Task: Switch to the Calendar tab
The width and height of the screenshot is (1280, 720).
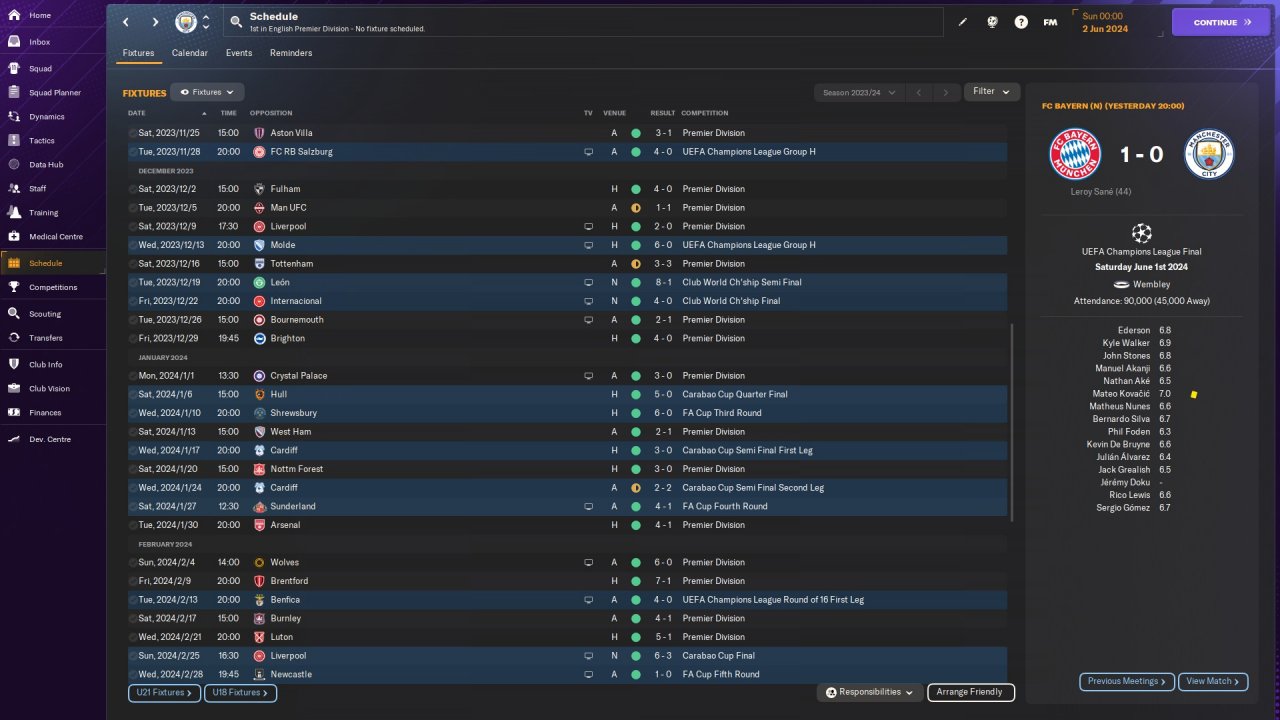Action: (x=190, y=53)
